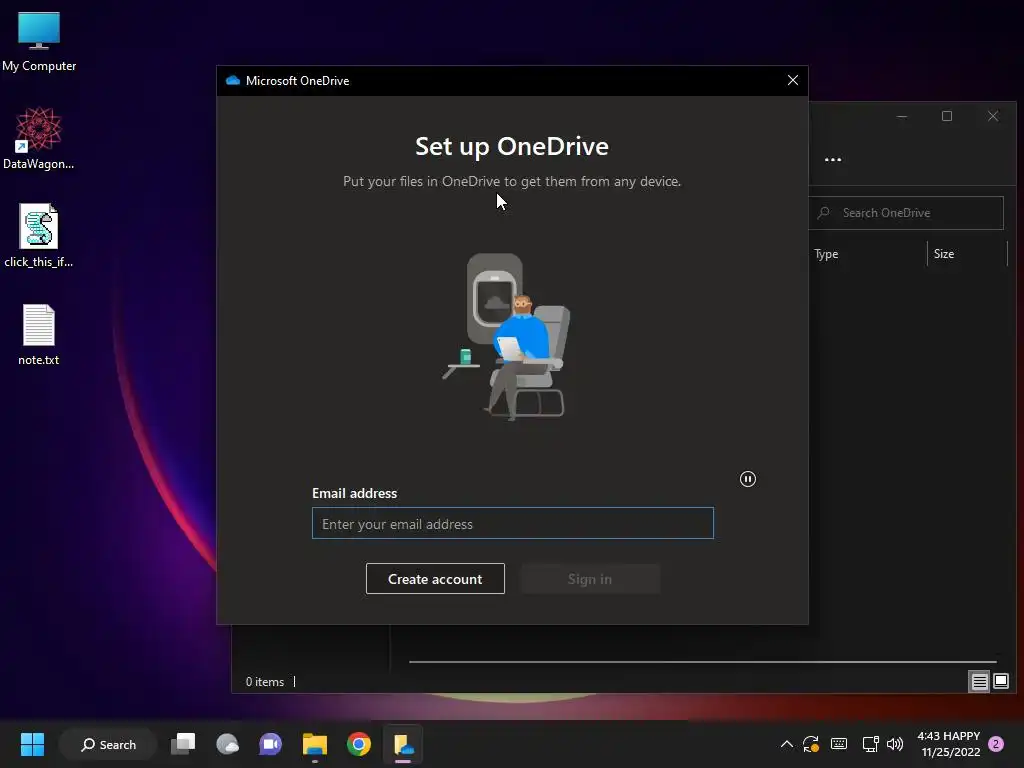The width and height of the screenshot is (1024, 768).
Task: Open the clock and date in taskbar
Action: point(950,744)
